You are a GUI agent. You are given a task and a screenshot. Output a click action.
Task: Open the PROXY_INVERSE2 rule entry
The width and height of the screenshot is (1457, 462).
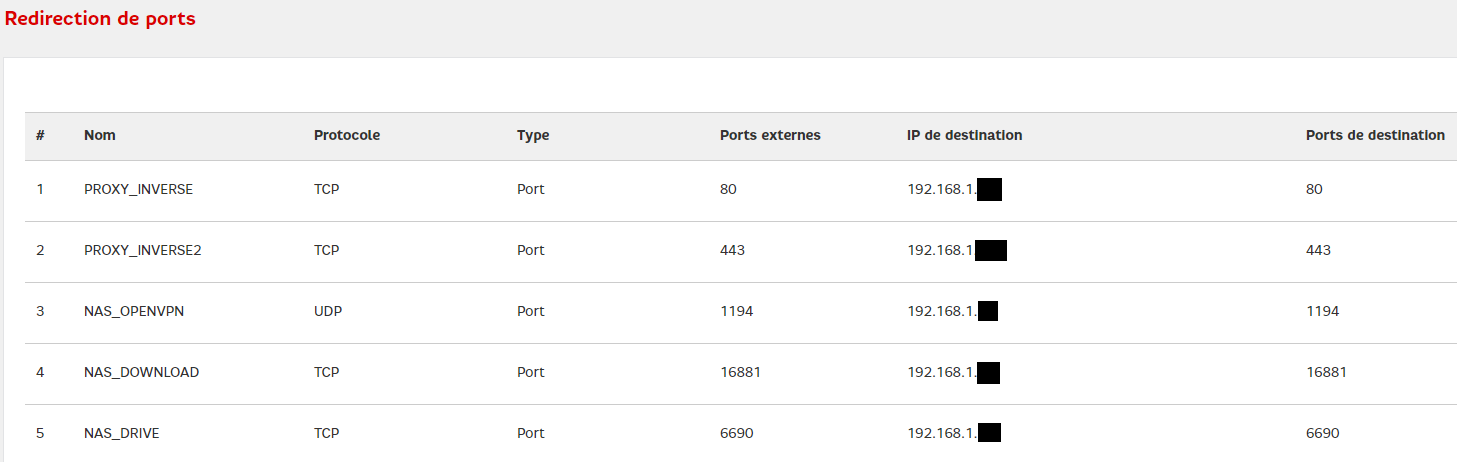142,250
